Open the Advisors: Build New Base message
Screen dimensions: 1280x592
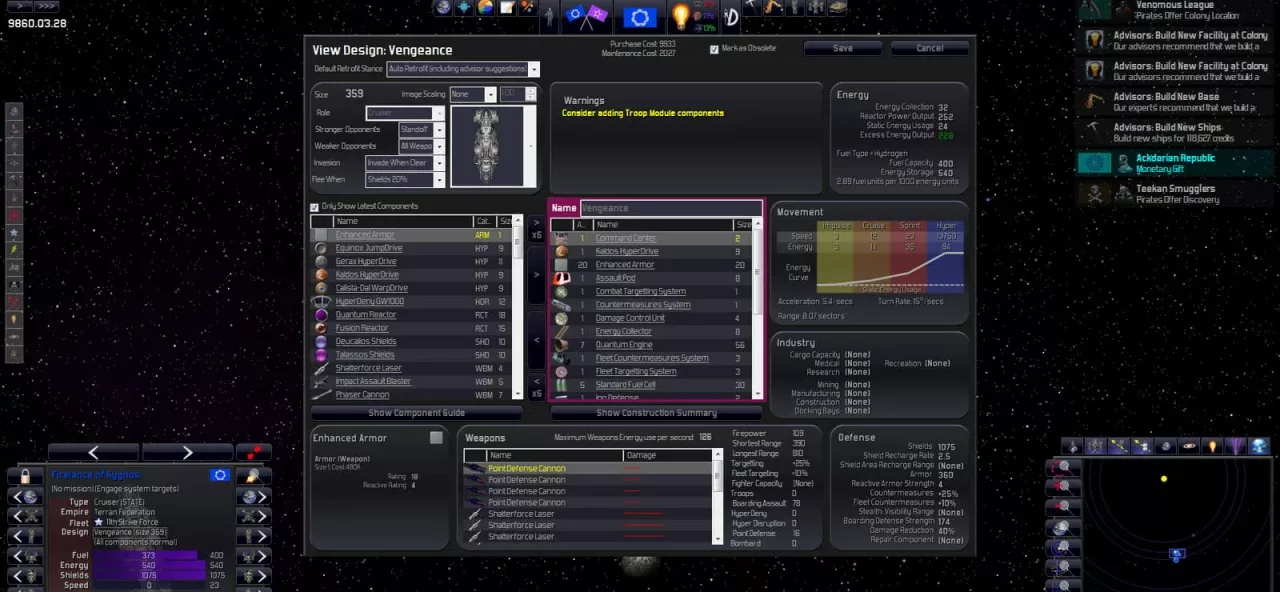point(1173,102)
